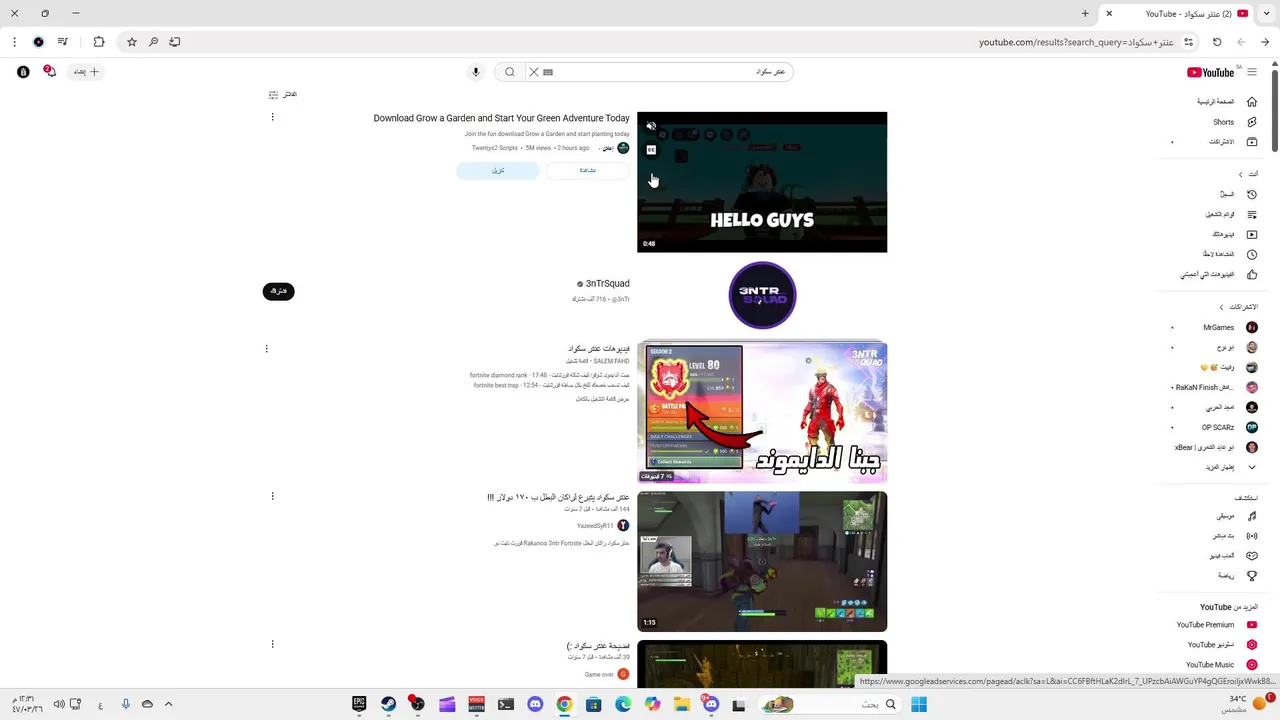The height and width of the screenshot is (720, 1280).
Task: Open the diamond rank playlist thumbnail
Action: (x=762, y=412)
